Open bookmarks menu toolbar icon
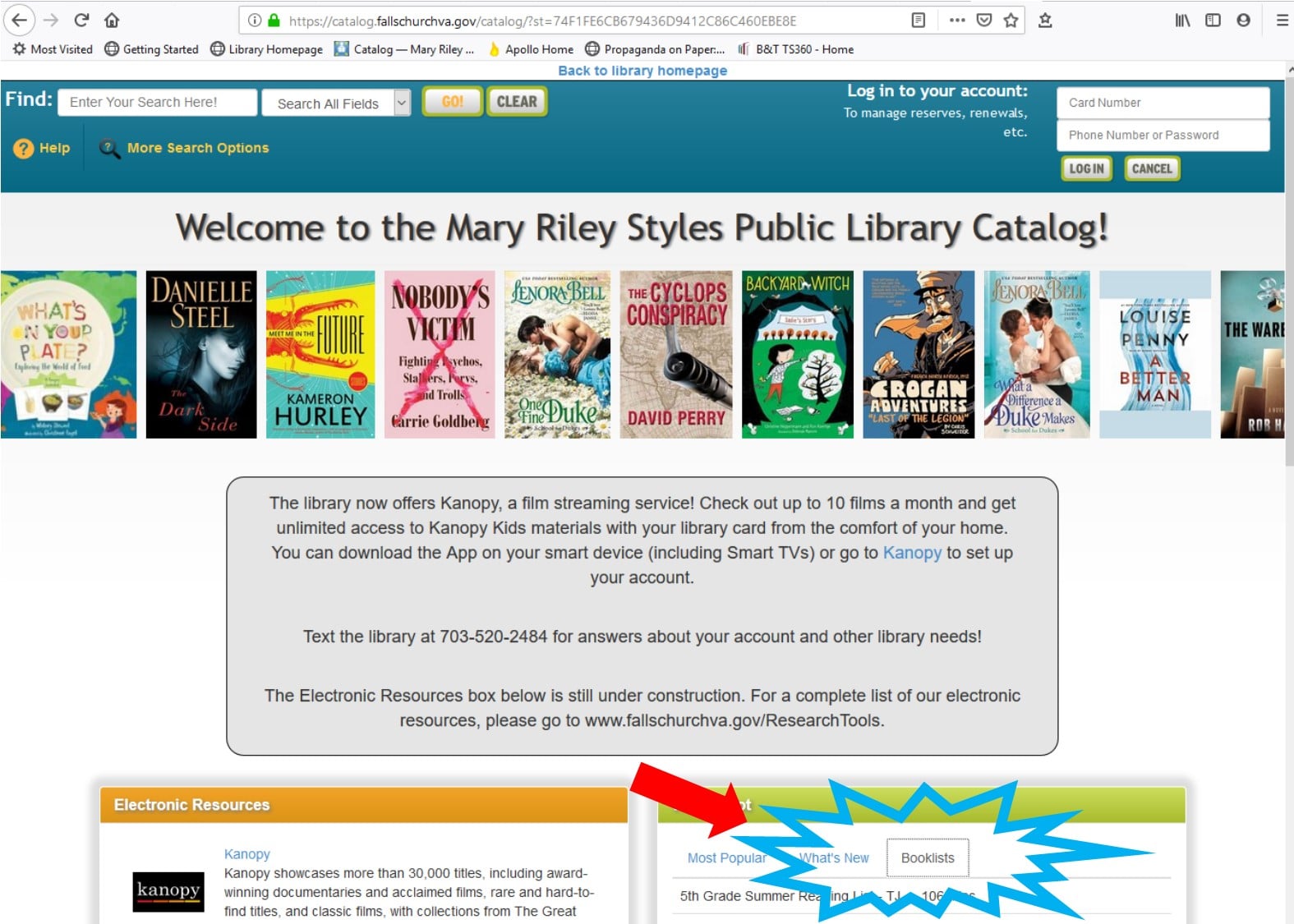The image size is (1294, 924). tap(1045, 21)
